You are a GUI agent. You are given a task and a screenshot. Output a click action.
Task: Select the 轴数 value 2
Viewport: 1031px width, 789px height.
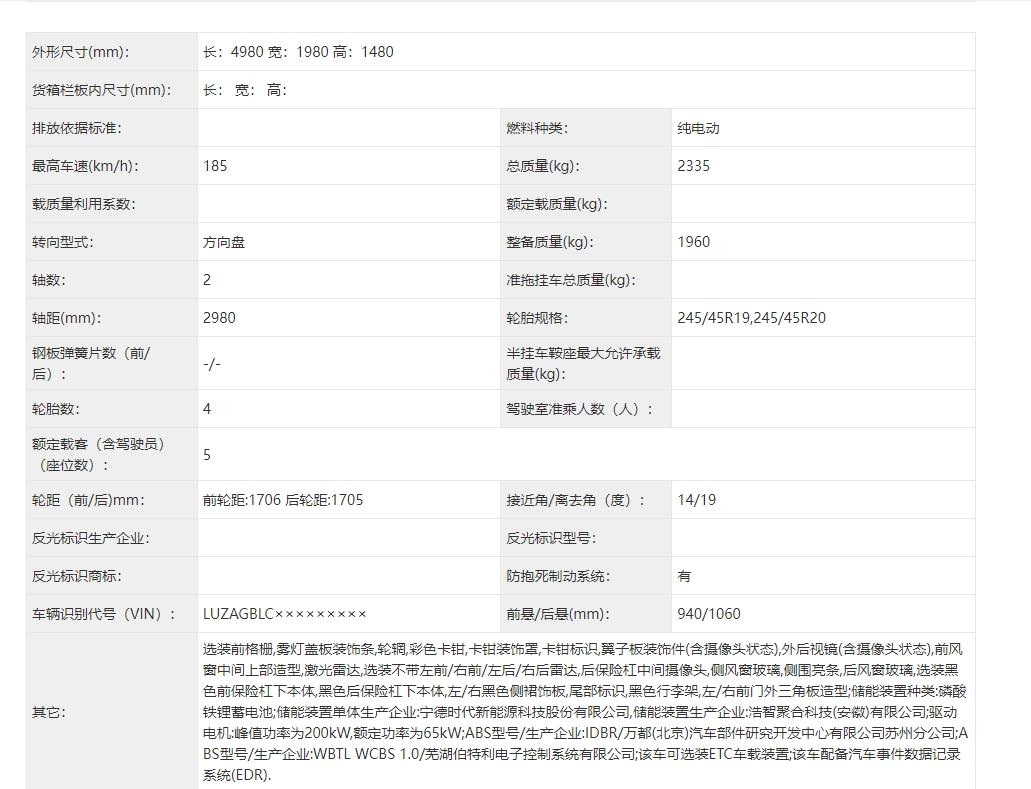206,279
